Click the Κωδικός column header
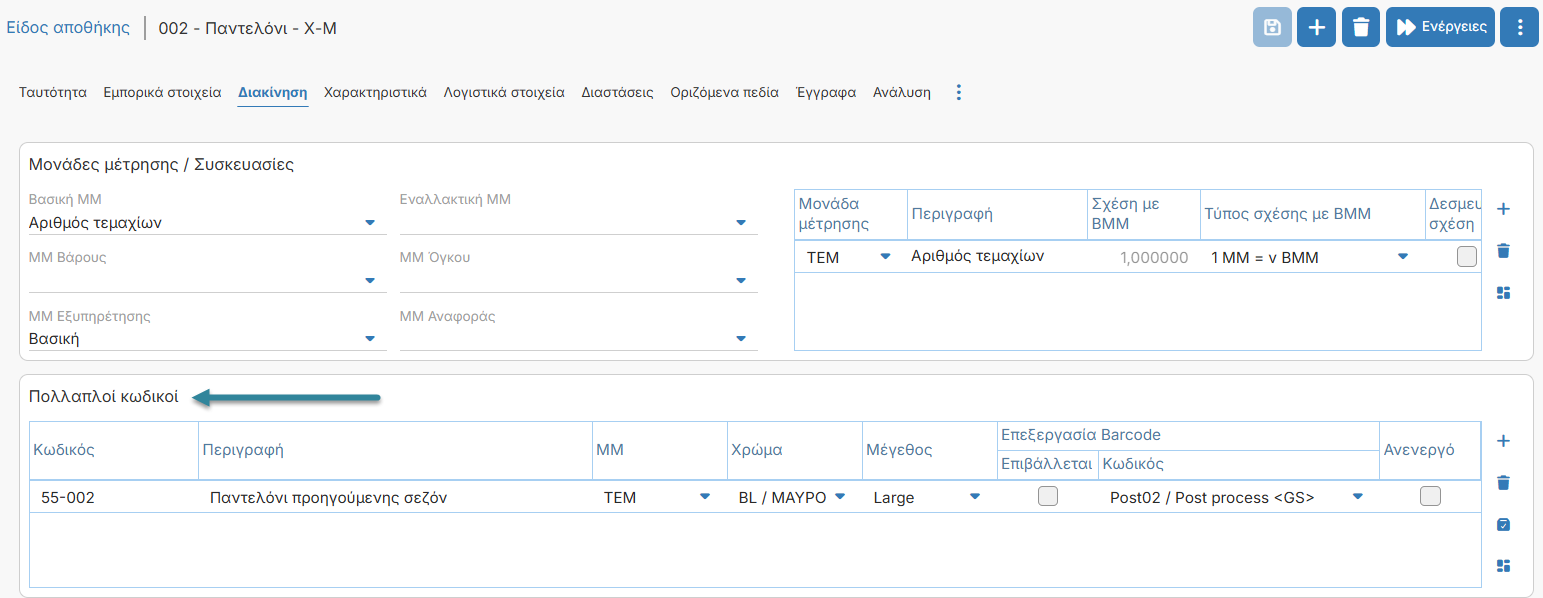The width and height of the screenshot is (1543, 598). click(x=114, y=450)
